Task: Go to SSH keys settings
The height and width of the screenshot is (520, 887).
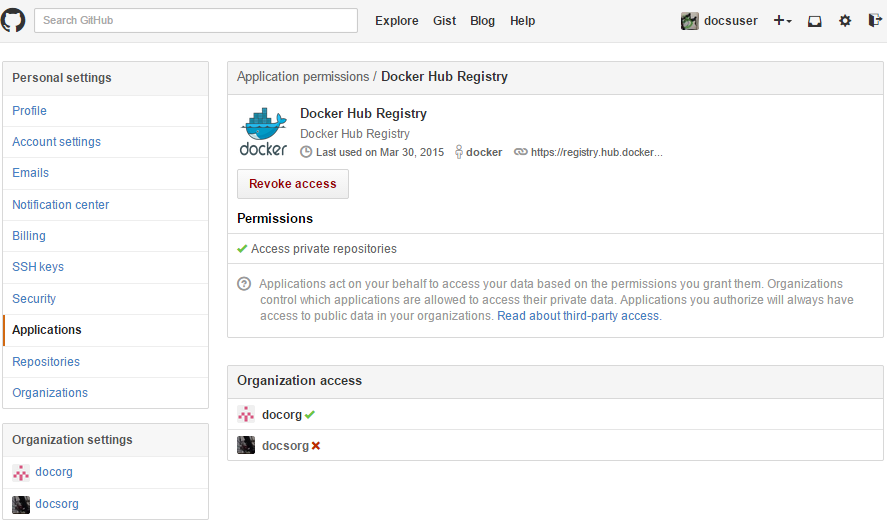Action: pos(38,267)
